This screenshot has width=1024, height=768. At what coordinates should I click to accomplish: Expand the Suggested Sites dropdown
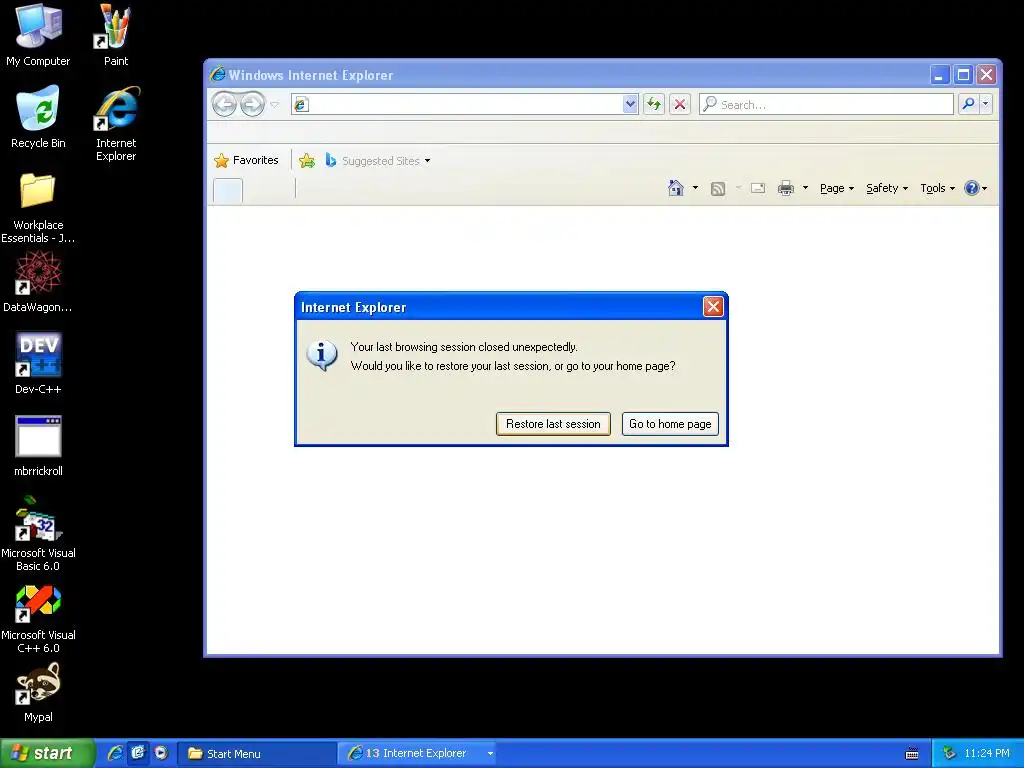pyautogui.click(x=427, y=161)
